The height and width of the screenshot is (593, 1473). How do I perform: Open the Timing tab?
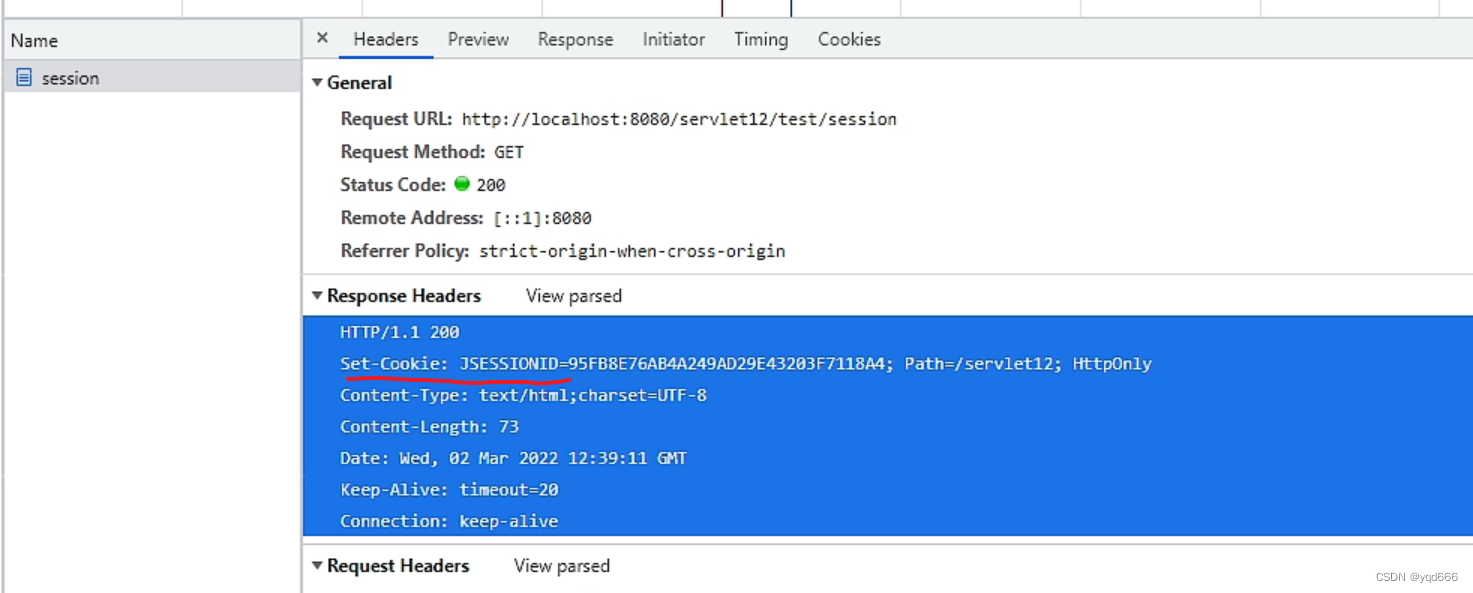coord(760,39)
